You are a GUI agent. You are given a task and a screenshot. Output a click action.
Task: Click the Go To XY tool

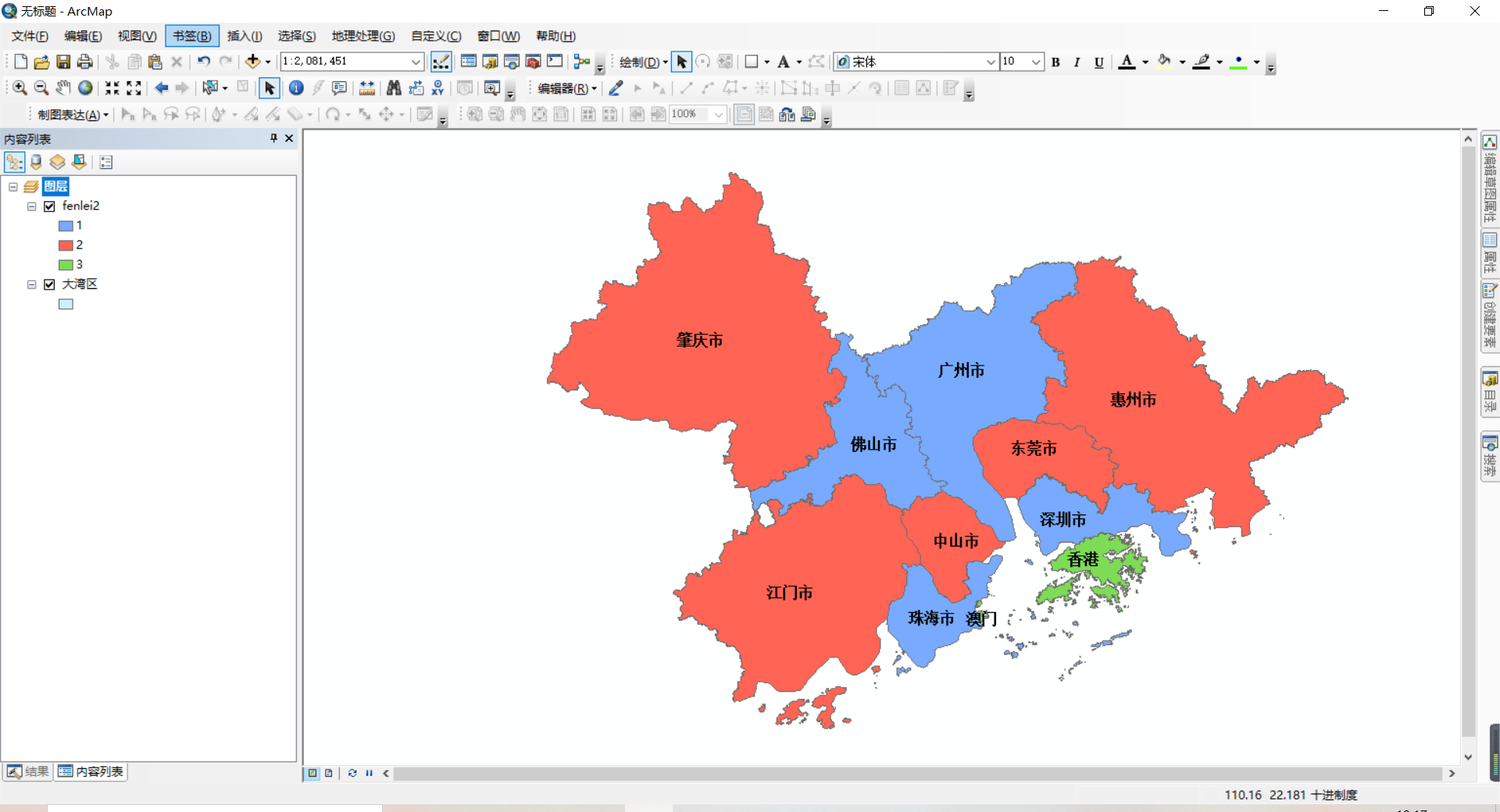pos(437,88)
